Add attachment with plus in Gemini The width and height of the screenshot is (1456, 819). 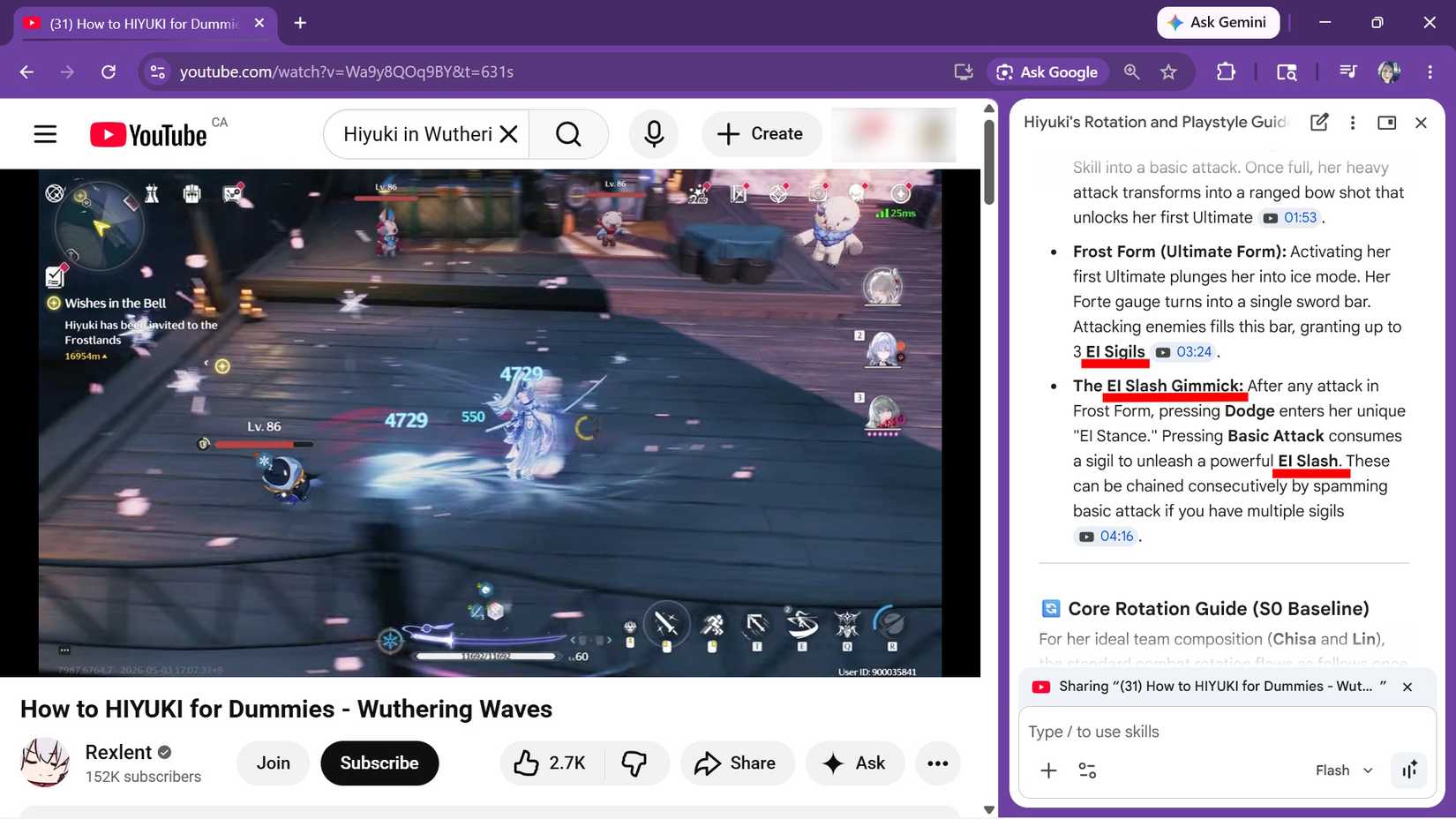pos(1048,771)
